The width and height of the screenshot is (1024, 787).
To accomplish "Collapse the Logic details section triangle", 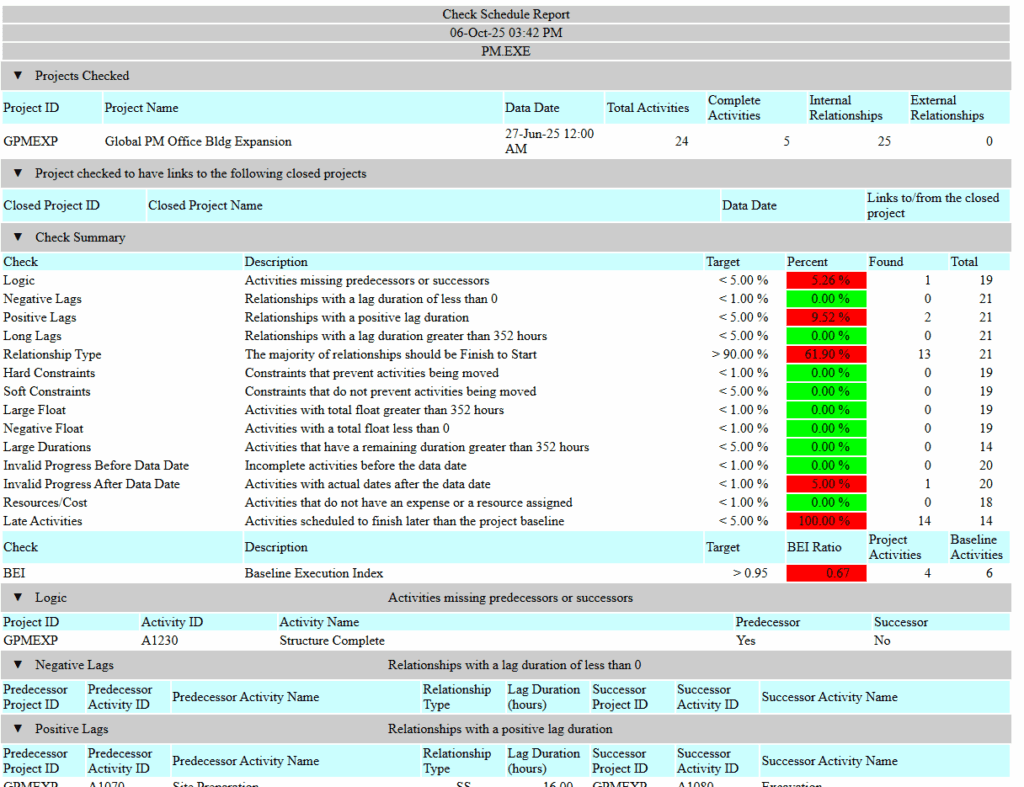I will click(18, 598).
